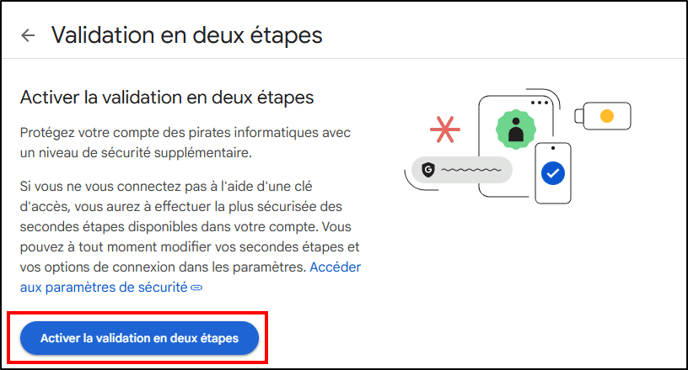The height and width of the screenshot is (370, 688).
Task: Click the Protégez votre compte paragraph
Action: (x=185, y=143)
